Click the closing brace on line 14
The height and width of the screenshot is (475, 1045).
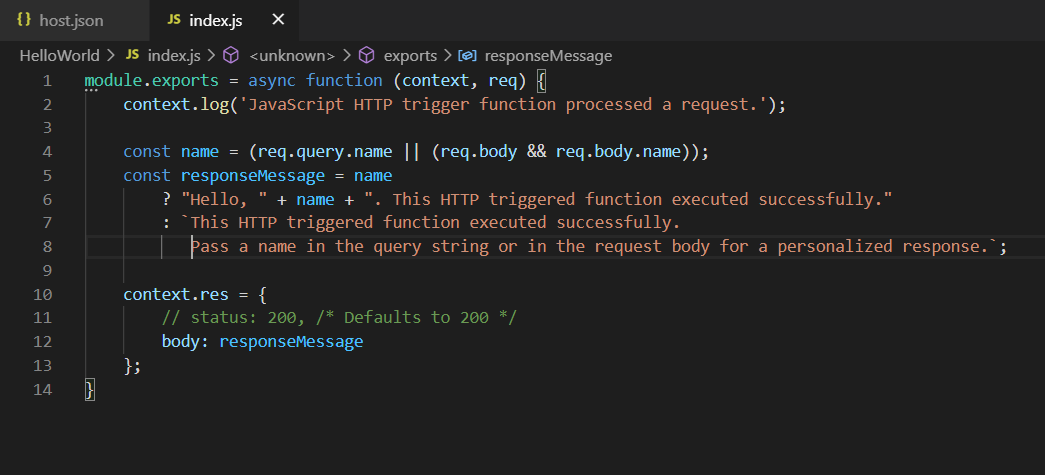click(90, 389)
